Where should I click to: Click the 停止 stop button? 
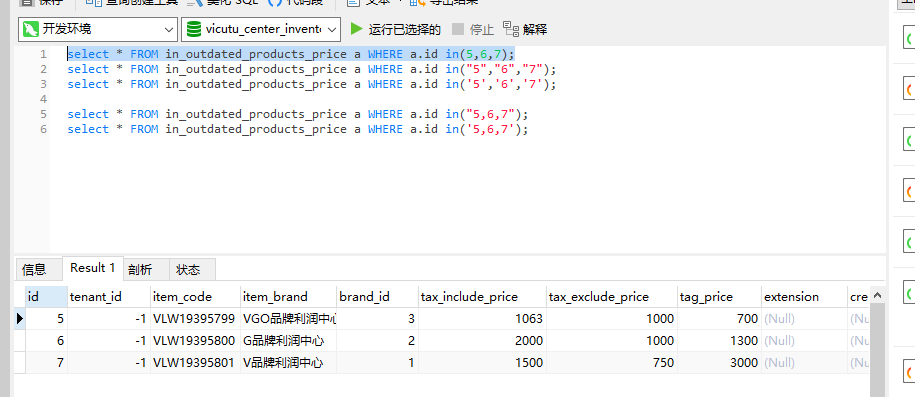(473, 29)
